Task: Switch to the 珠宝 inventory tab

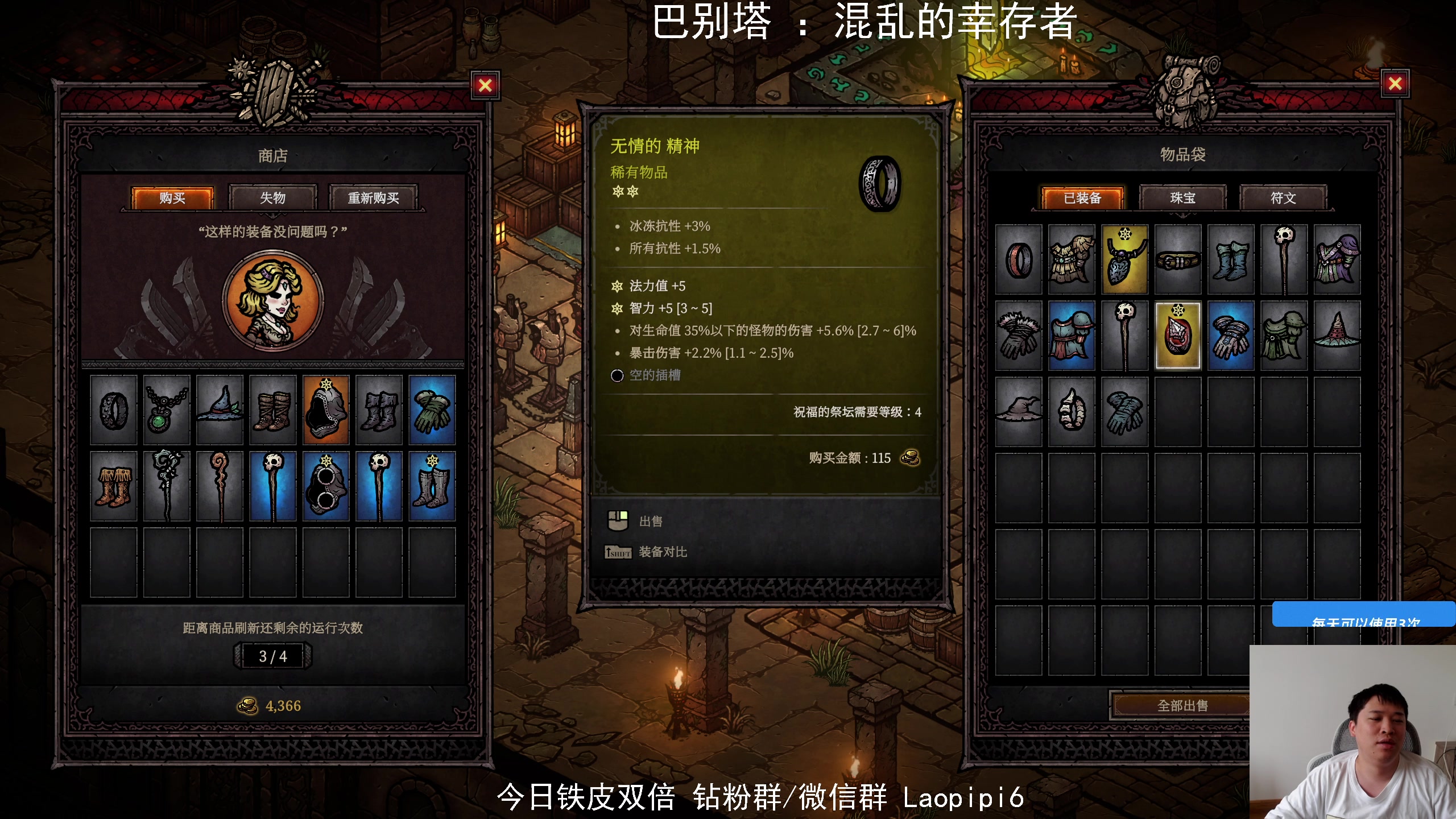Action: click(x=1183, y=198)
